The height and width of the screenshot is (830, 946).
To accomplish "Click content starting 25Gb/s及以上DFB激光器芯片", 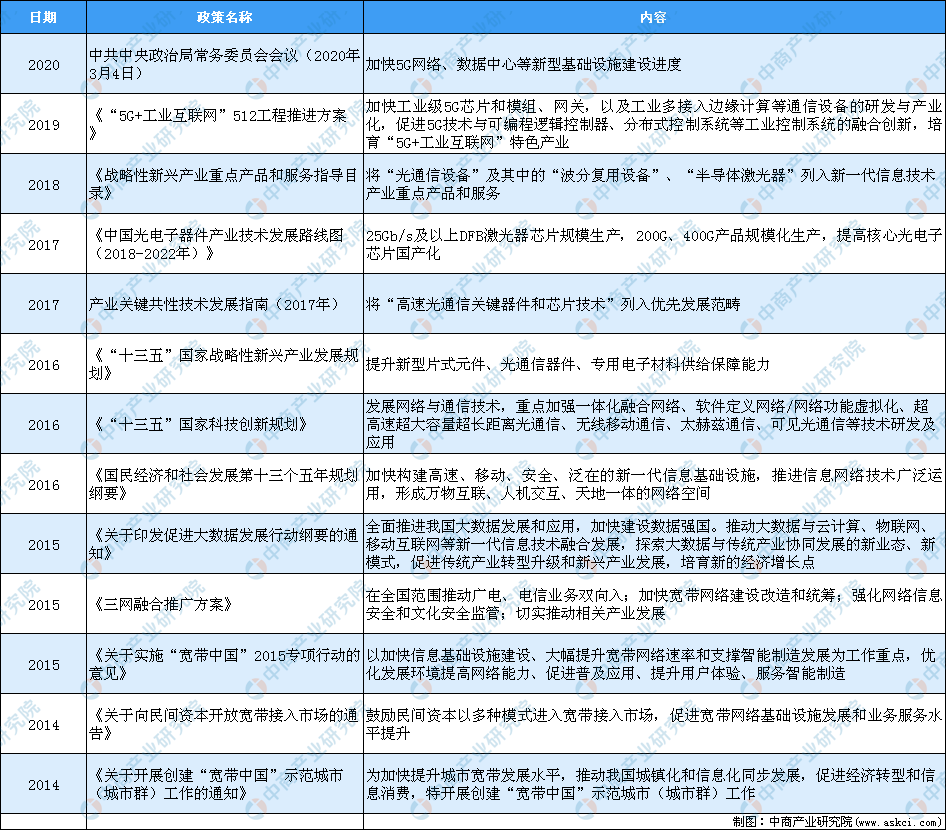I will pyautogui.click(x=654, y=244).
